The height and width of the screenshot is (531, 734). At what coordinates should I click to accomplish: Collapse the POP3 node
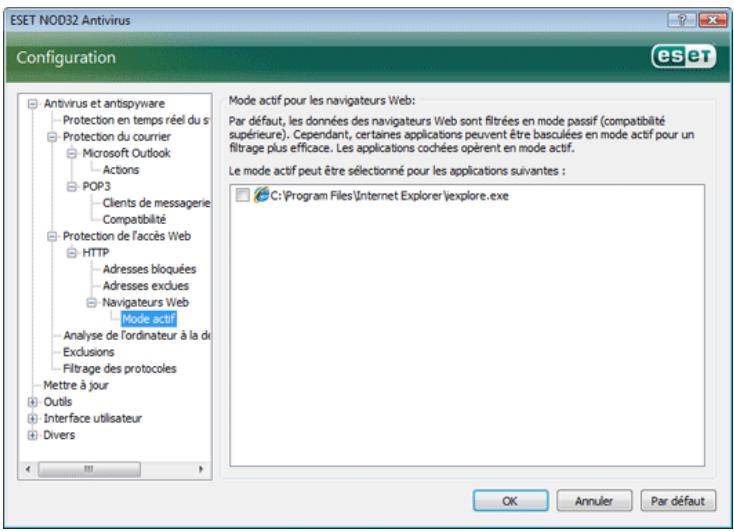(x=72, y=186)
